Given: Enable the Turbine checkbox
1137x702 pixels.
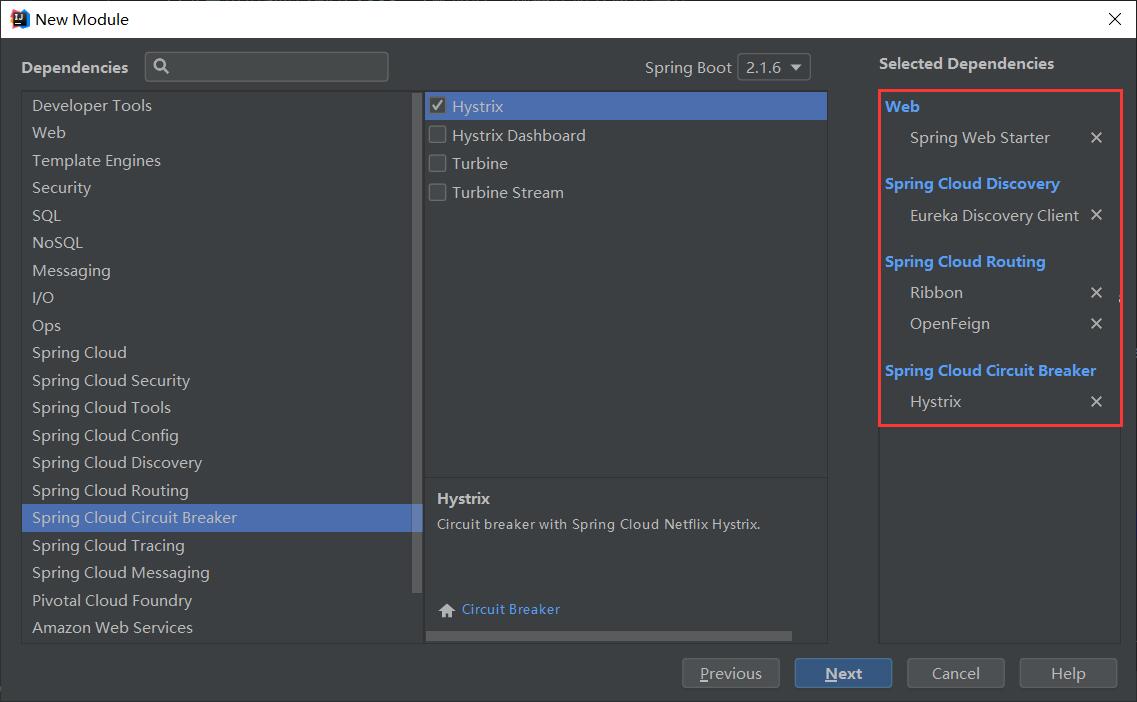Looking at the screenshot, I should pyautogui.click(x=437, y=163).
